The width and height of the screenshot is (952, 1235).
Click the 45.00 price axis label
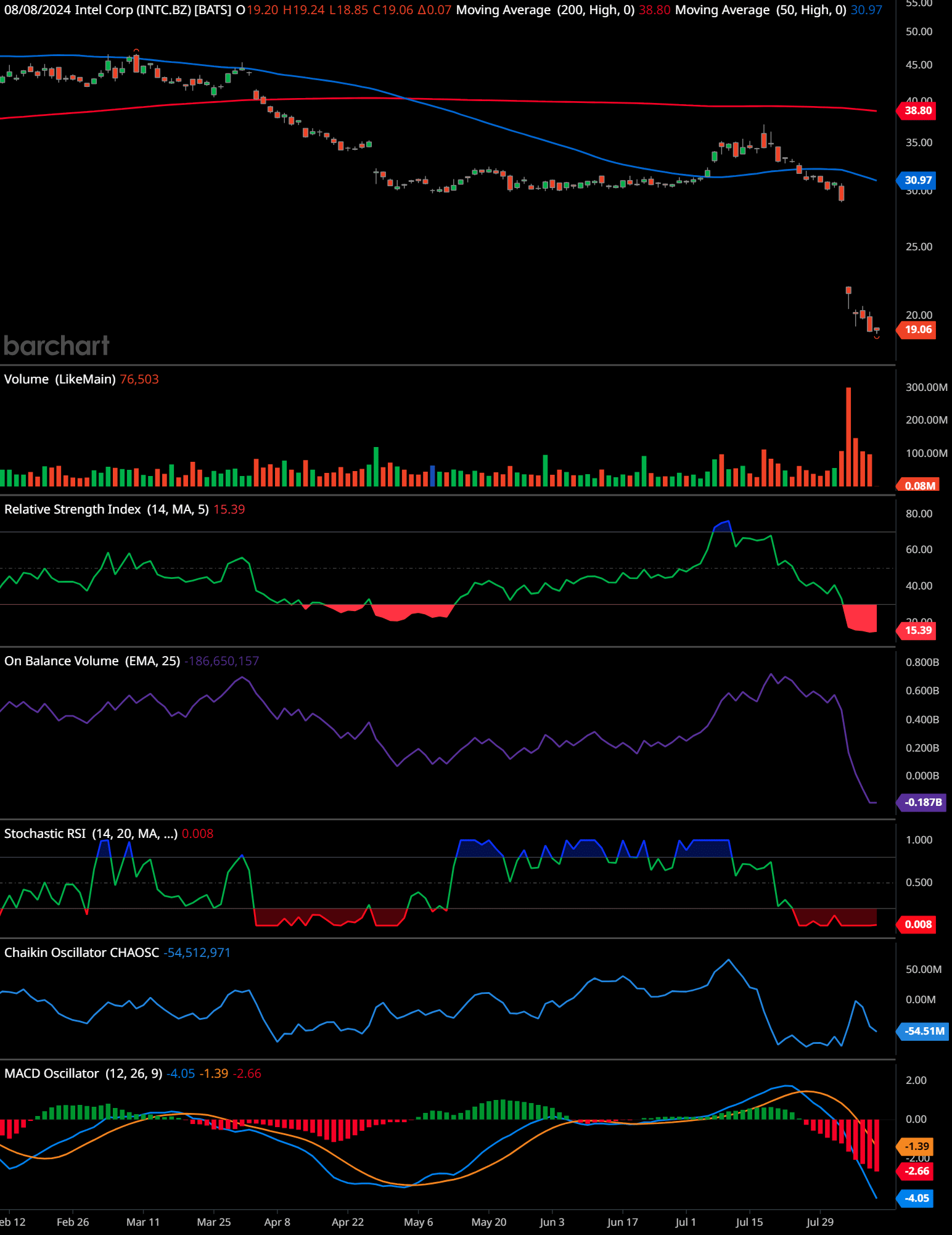coord(919,65)
